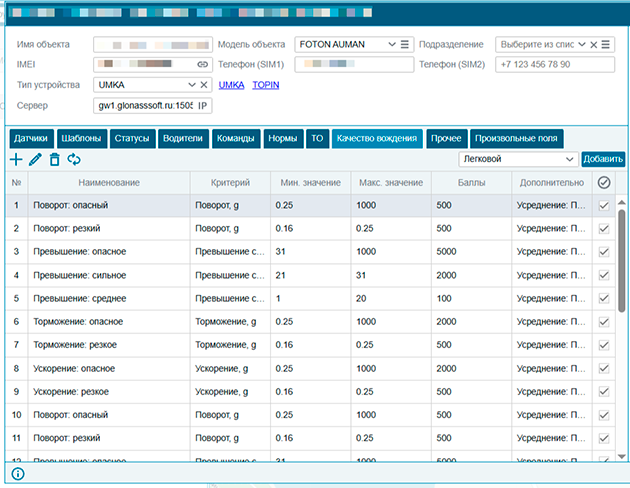Toggle checkbox for row 5 Превышение: среднее

(603, 298)
